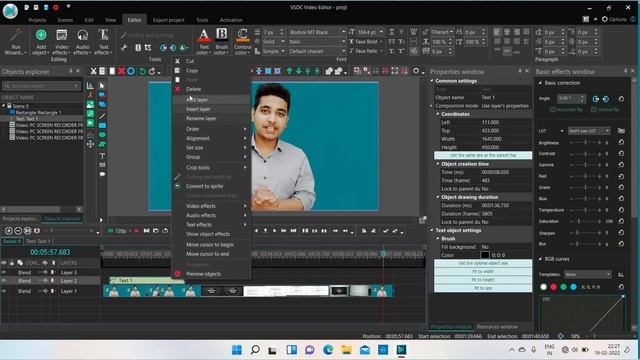This screenshot has height=360, width=640.
Task: Reset the Saturation value
Action: pyautogui.click(x=621, y=221)
